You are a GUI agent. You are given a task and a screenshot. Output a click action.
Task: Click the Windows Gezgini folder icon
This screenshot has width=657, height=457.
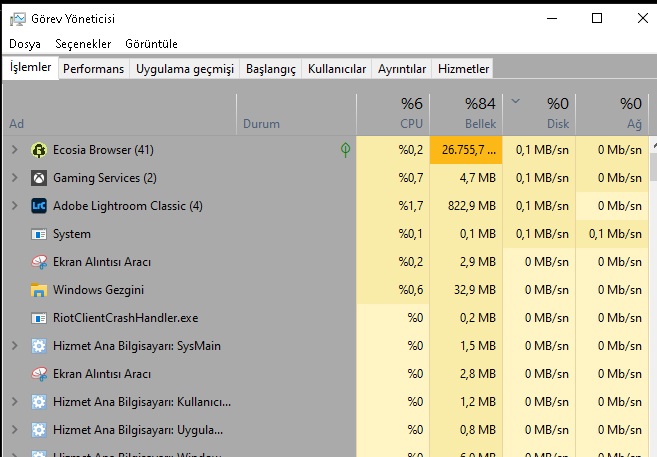[39, 290]
